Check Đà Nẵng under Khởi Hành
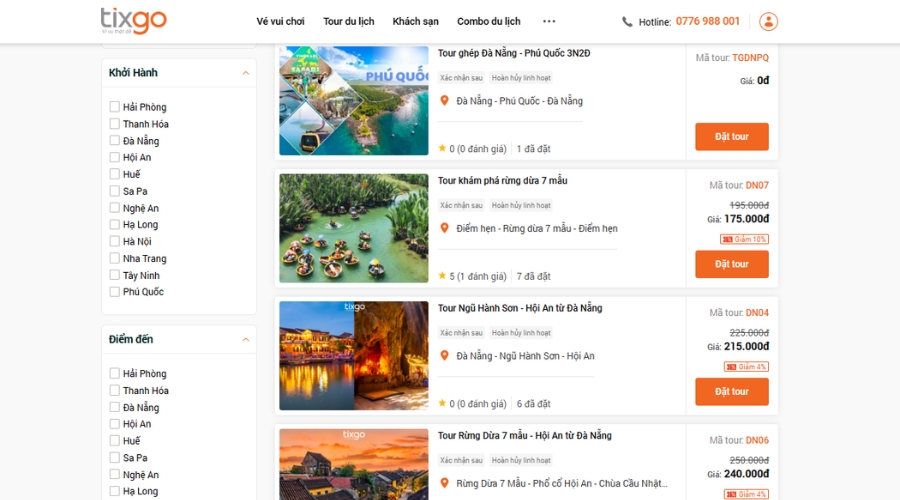The image size is (900, 500). [115, 140]
